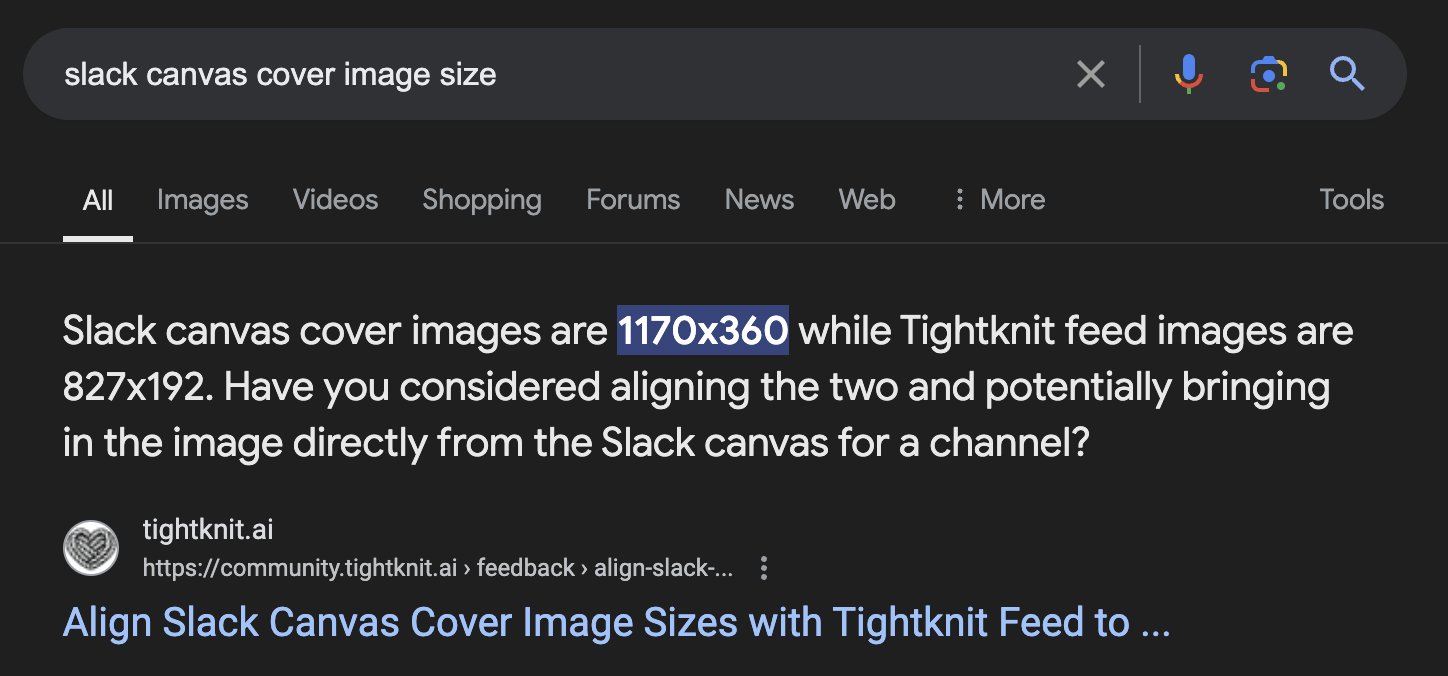Click the tightknit.ai site favicon
The height and width of the screenshot is (676, 1448).
(90, 548)
